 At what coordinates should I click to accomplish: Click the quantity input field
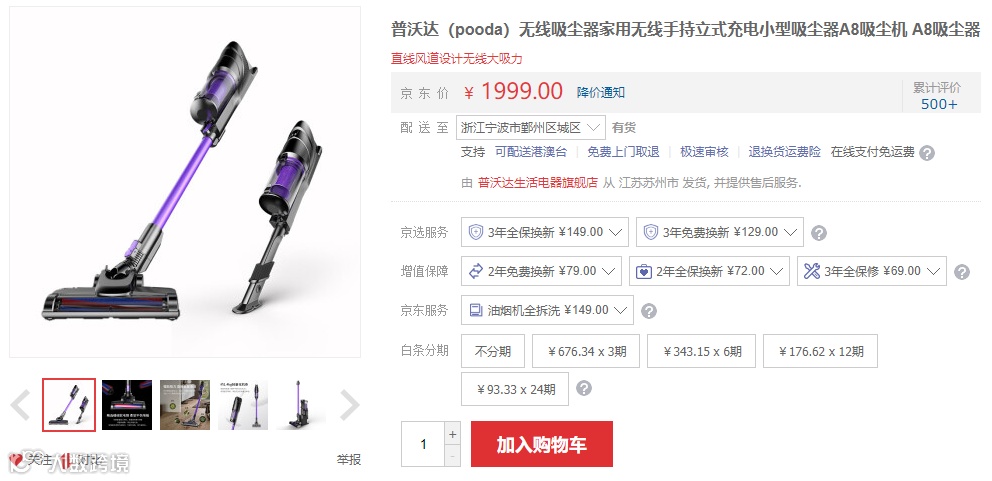pos(423,444)
